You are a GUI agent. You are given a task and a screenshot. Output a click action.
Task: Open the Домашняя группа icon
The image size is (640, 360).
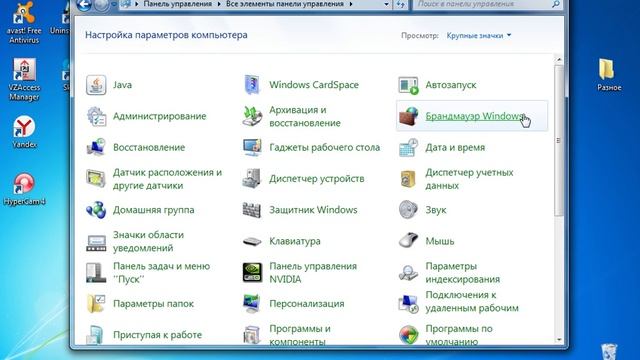96,210
